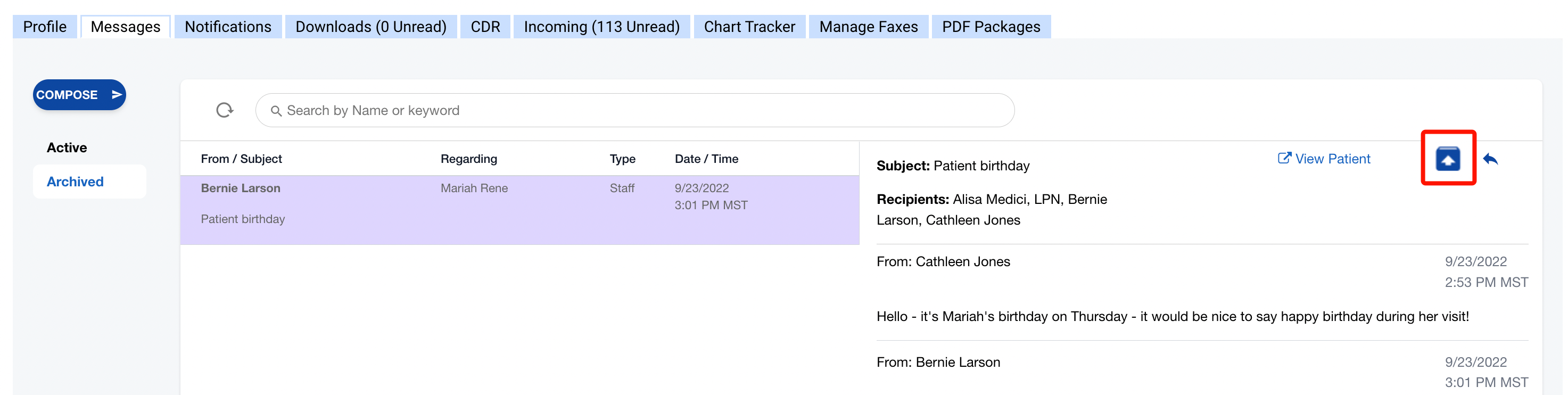Click the Compose button
The height and width of the screenshot is (395, 1568).
point(79,95)
